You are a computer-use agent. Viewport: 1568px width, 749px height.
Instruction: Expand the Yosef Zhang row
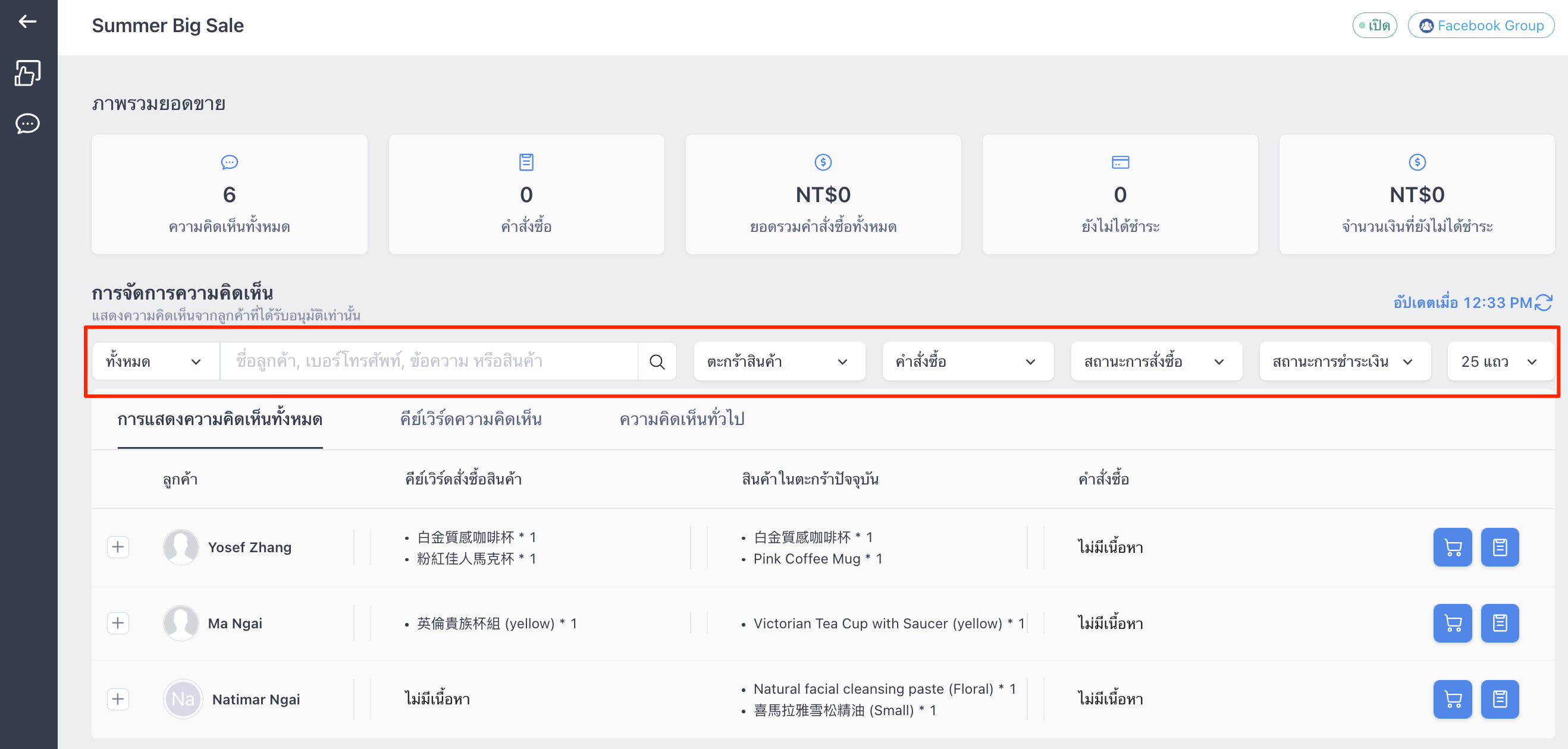point(118,547)
